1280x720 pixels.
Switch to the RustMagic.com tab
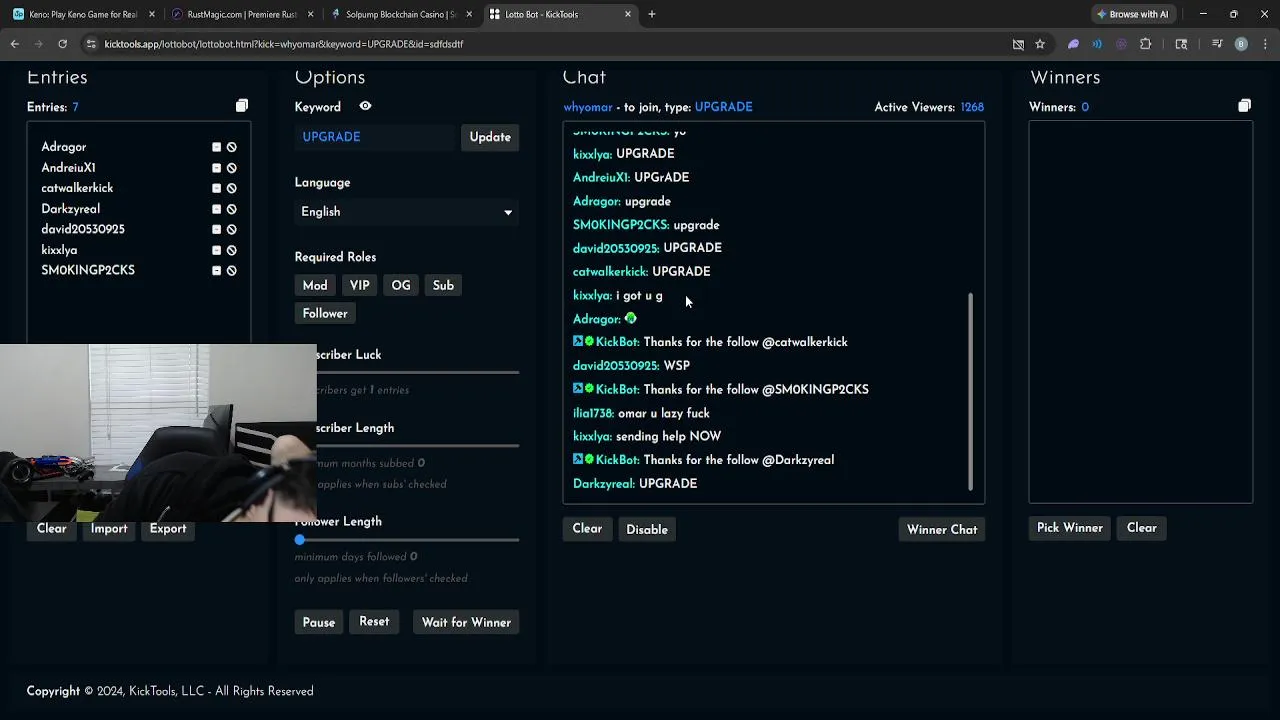(x=240, y=14)
